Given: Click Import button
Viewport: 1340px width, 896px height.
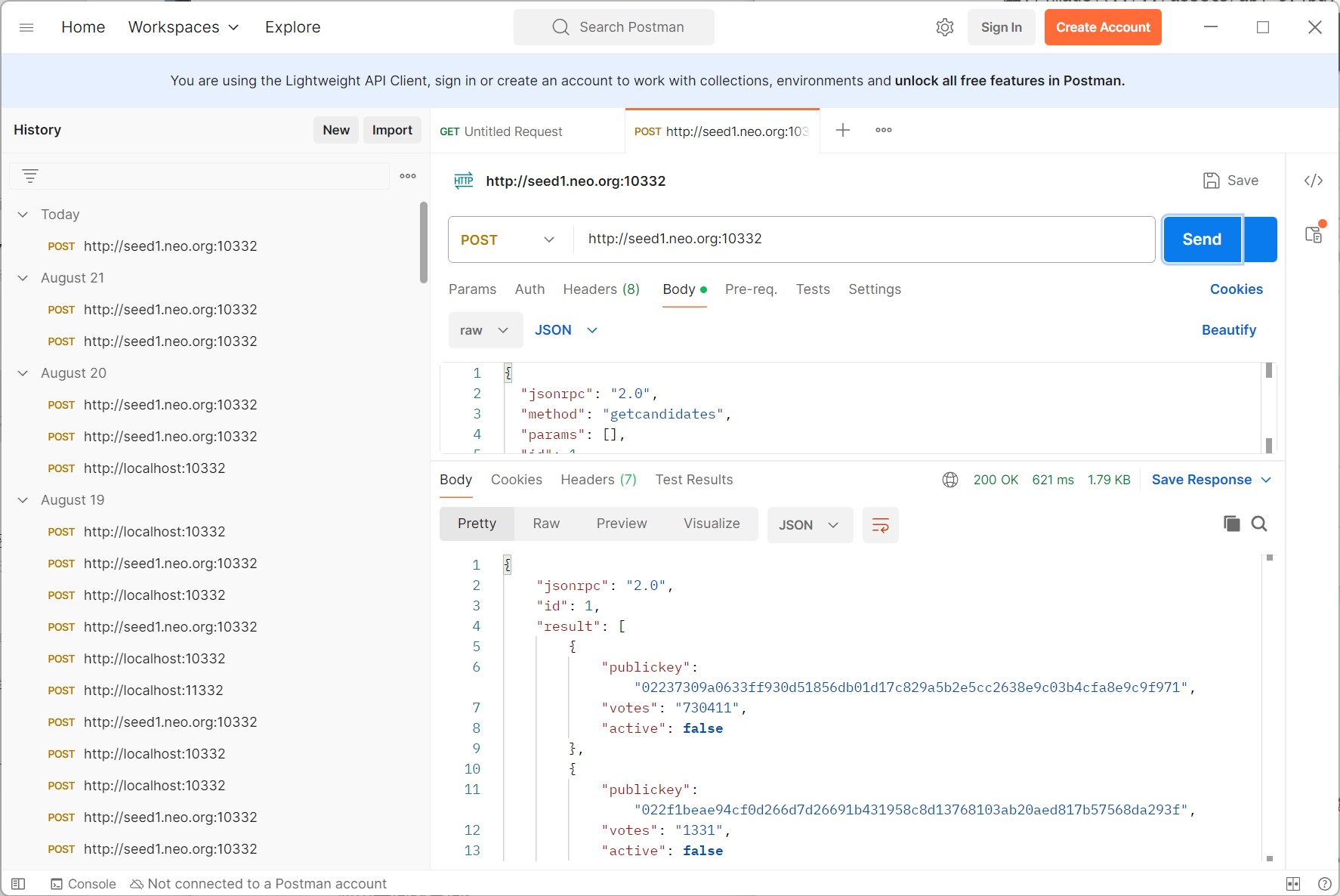Looking at the screenshot, I should pos(392,130).
